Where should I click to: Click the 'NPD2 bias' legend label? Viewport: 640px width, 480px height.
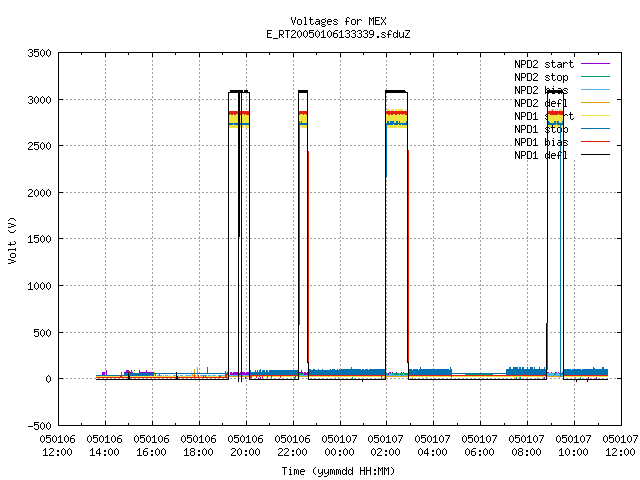(x=541, y=90)
